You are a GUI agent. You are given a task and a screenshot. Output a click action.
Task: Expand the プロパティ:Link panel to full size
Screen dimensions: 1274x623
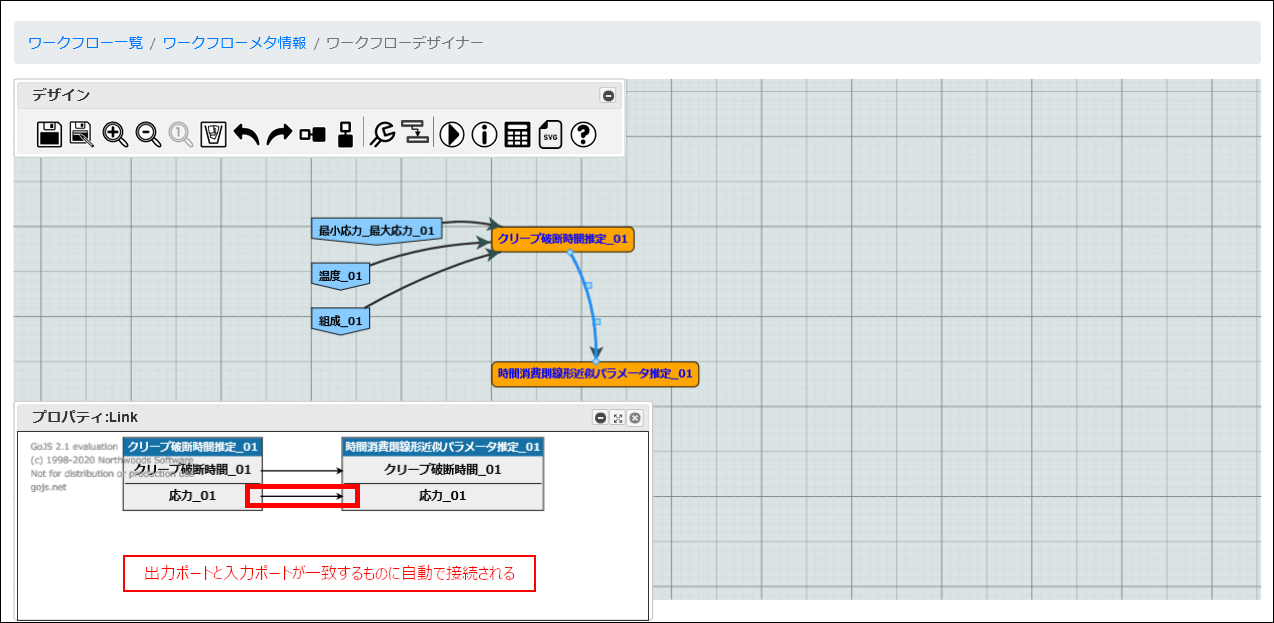click(x=618, y=418)
